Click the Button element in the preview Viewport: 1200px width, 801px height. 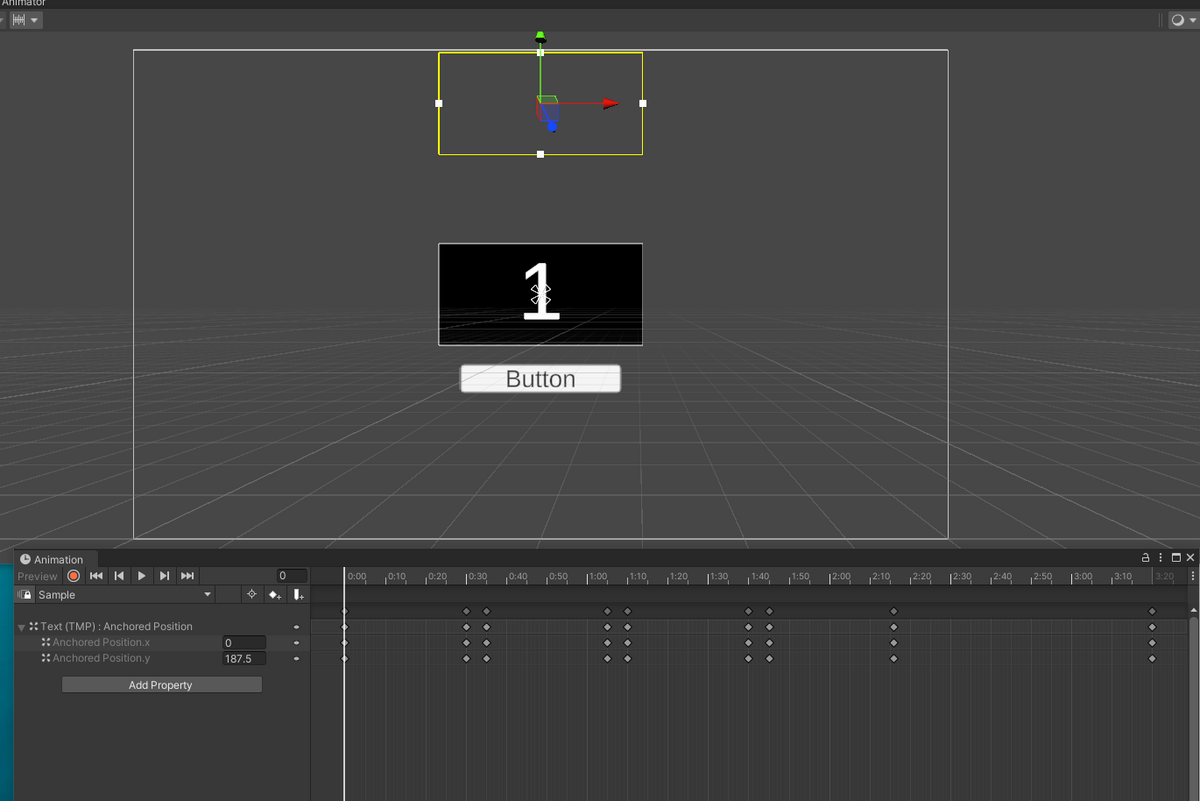point(540,379)
